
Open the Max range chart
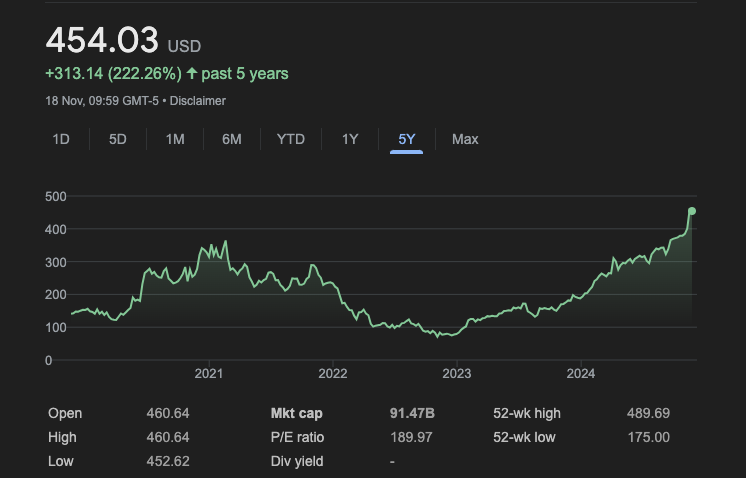[465, 139]
